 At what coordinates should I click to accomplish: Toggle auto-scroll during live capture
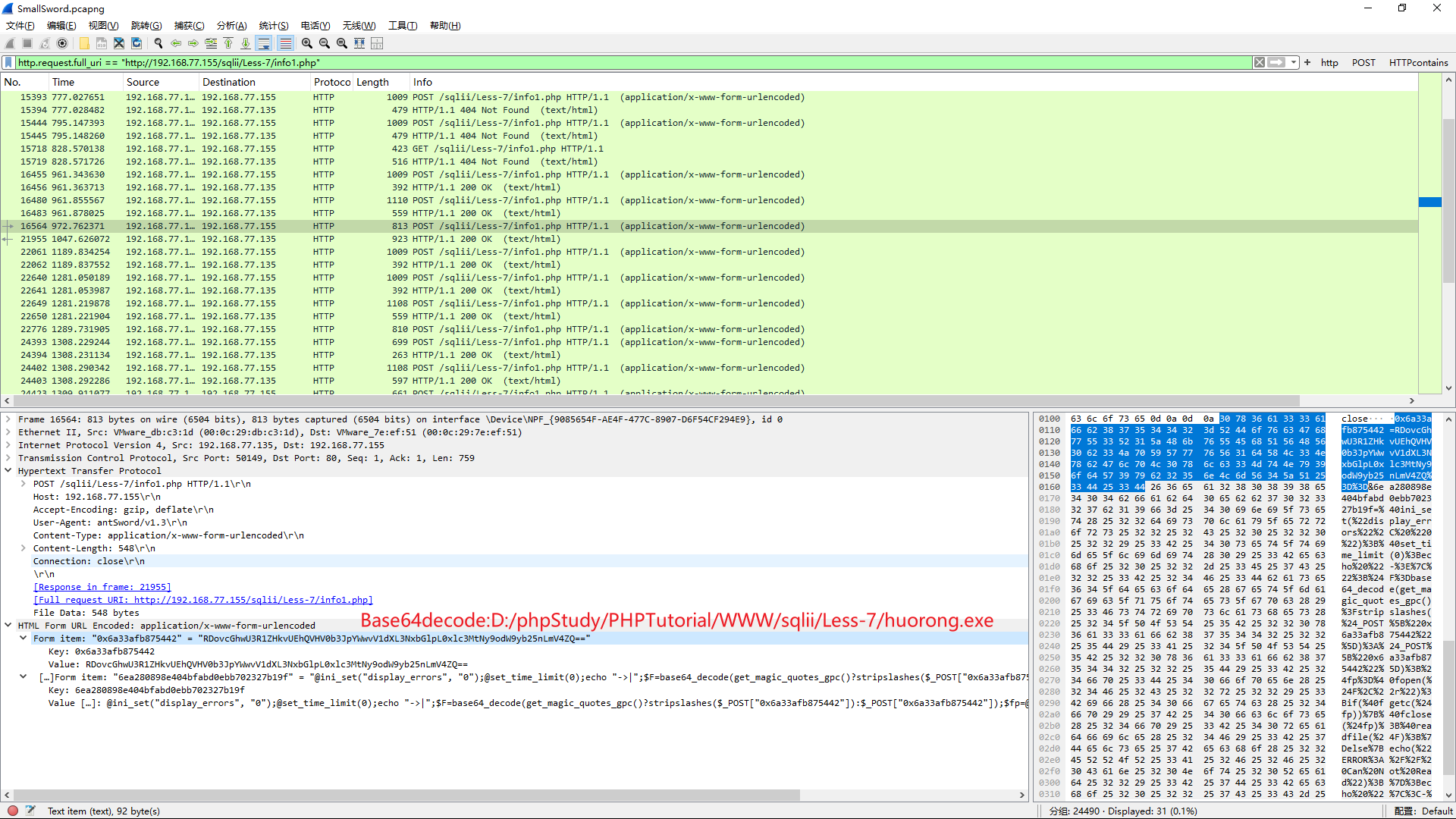263,43
